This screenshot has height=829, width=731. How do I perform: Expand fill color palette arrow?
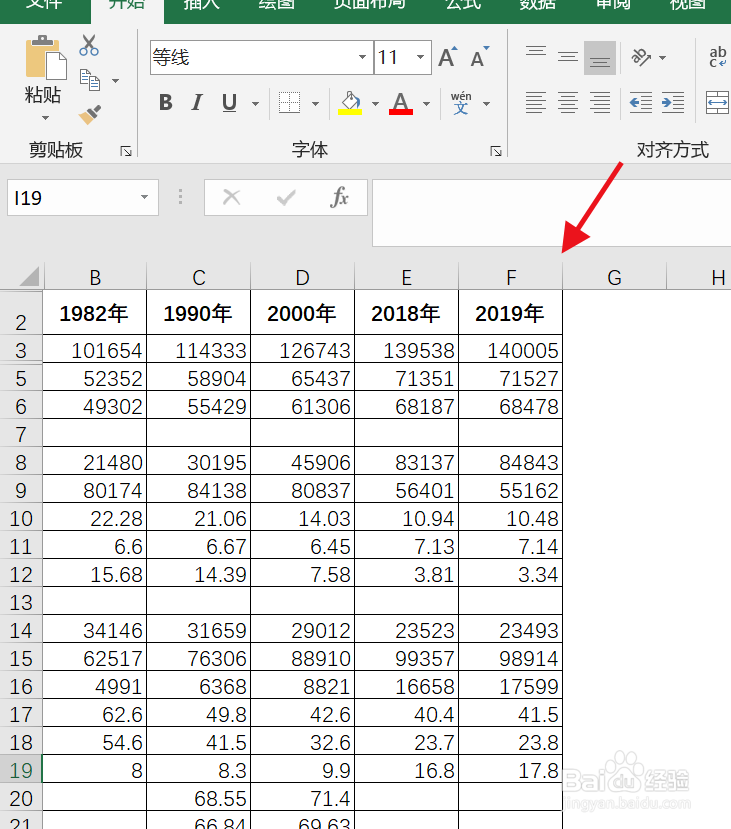coord(375,104)
